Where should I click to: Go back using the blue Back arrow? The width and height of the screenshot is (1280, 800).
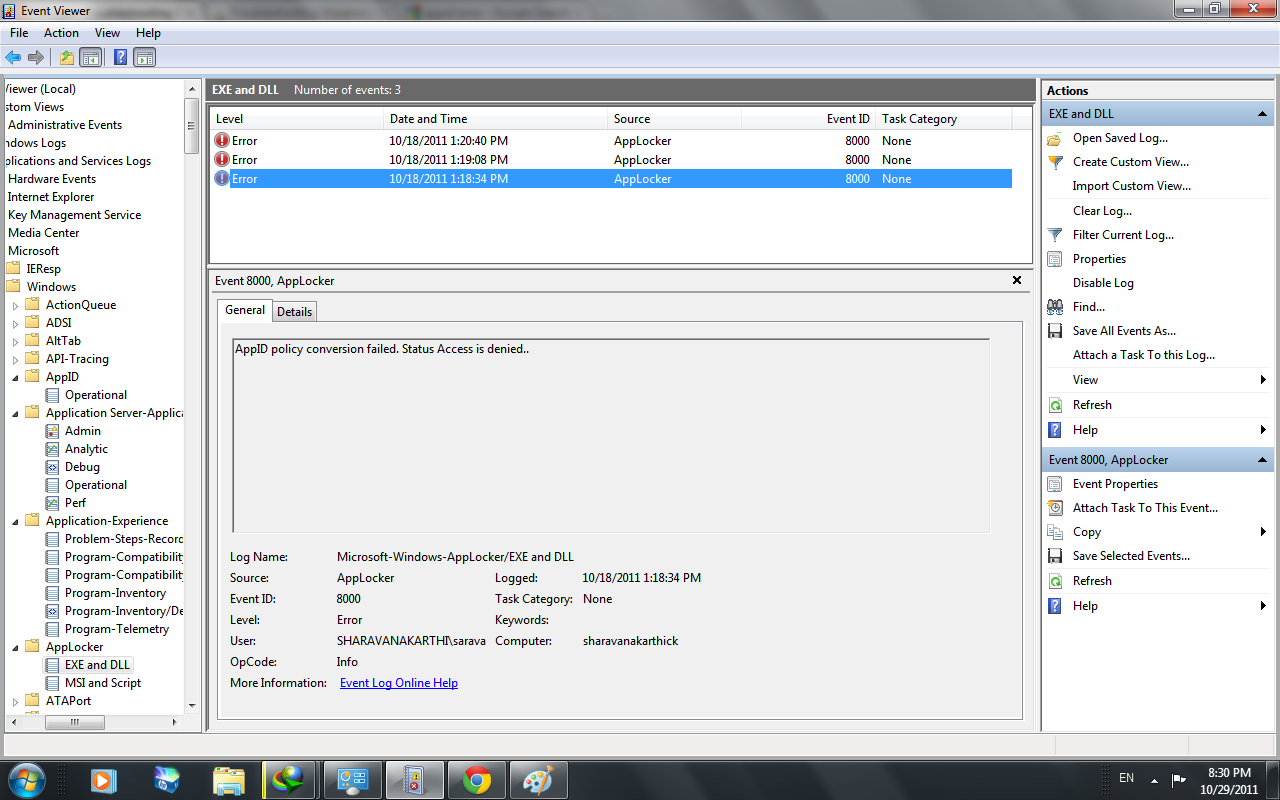(13, 58)
